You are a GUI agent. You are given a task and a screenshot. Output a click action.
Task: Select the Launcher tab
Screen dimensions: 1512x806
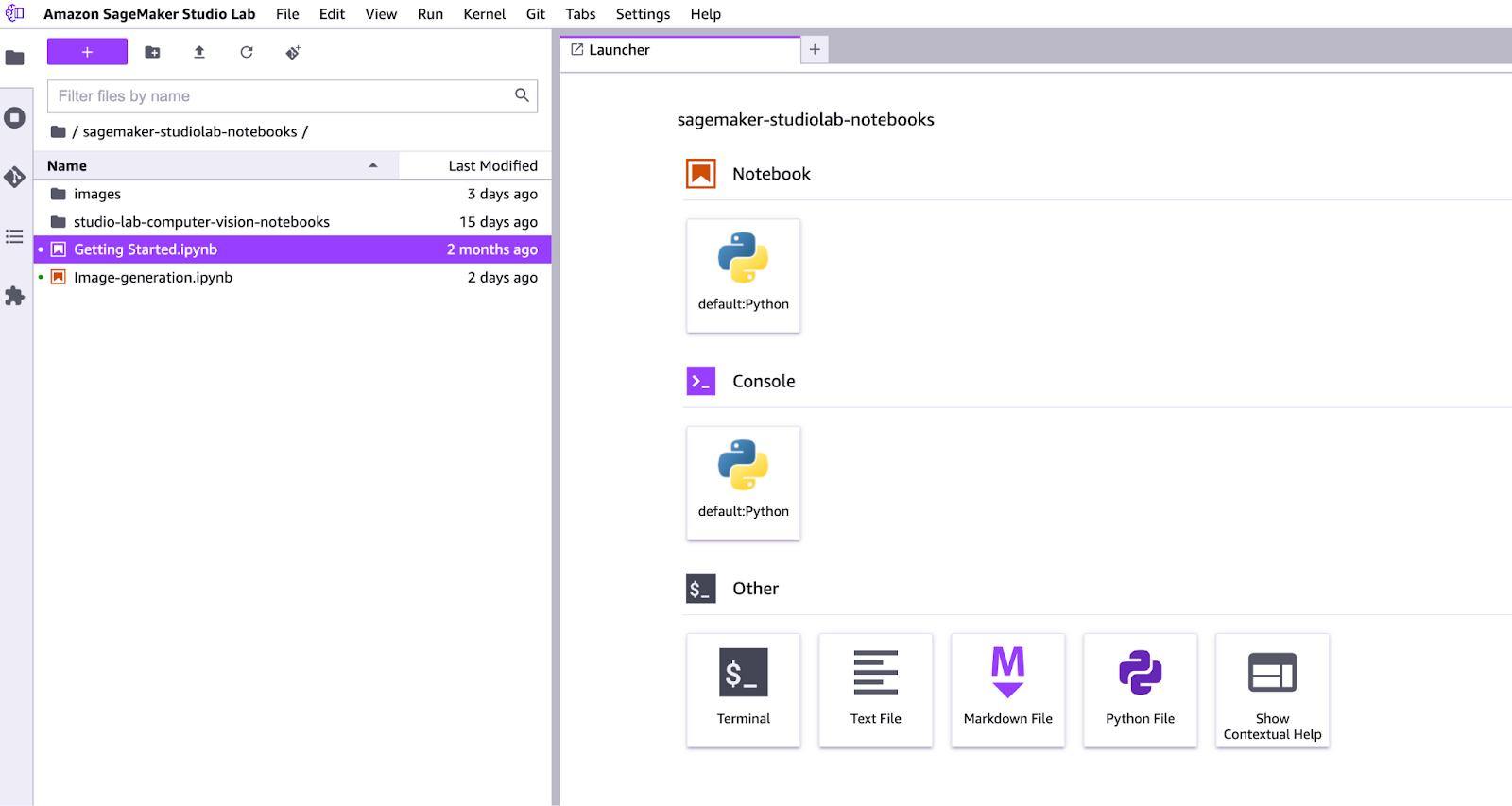[x=680, y=50]
